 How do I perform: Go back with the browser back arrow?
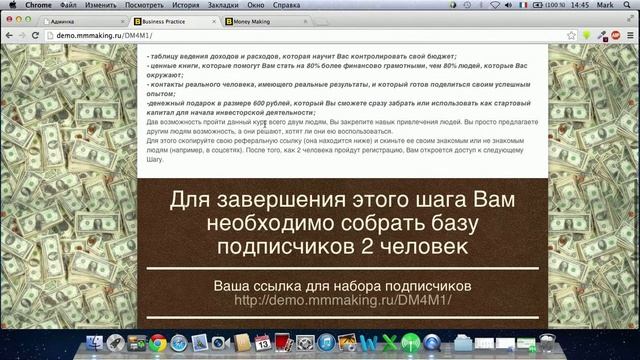9,36
